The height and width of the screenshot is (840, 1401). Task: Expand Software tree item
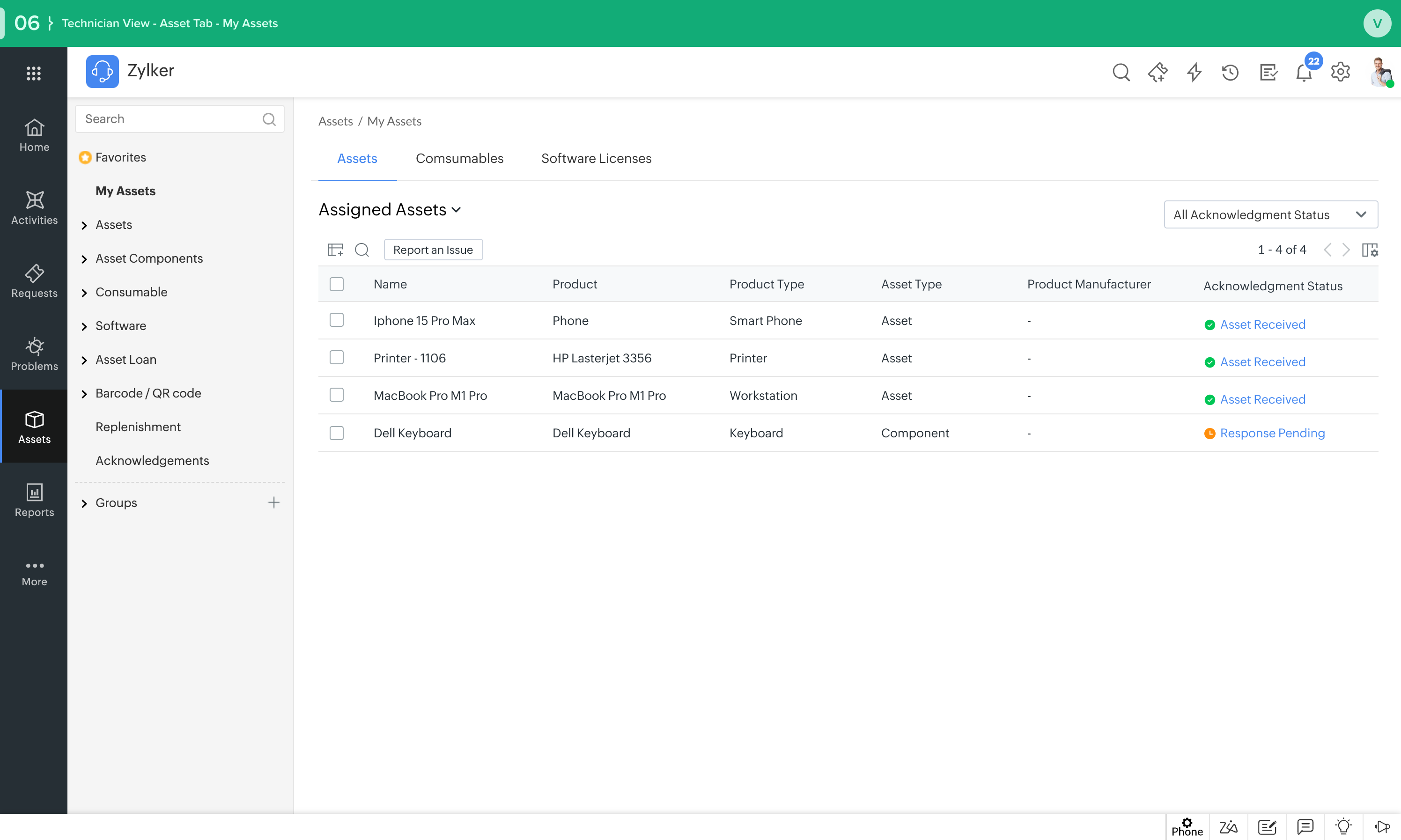(84, 327)
